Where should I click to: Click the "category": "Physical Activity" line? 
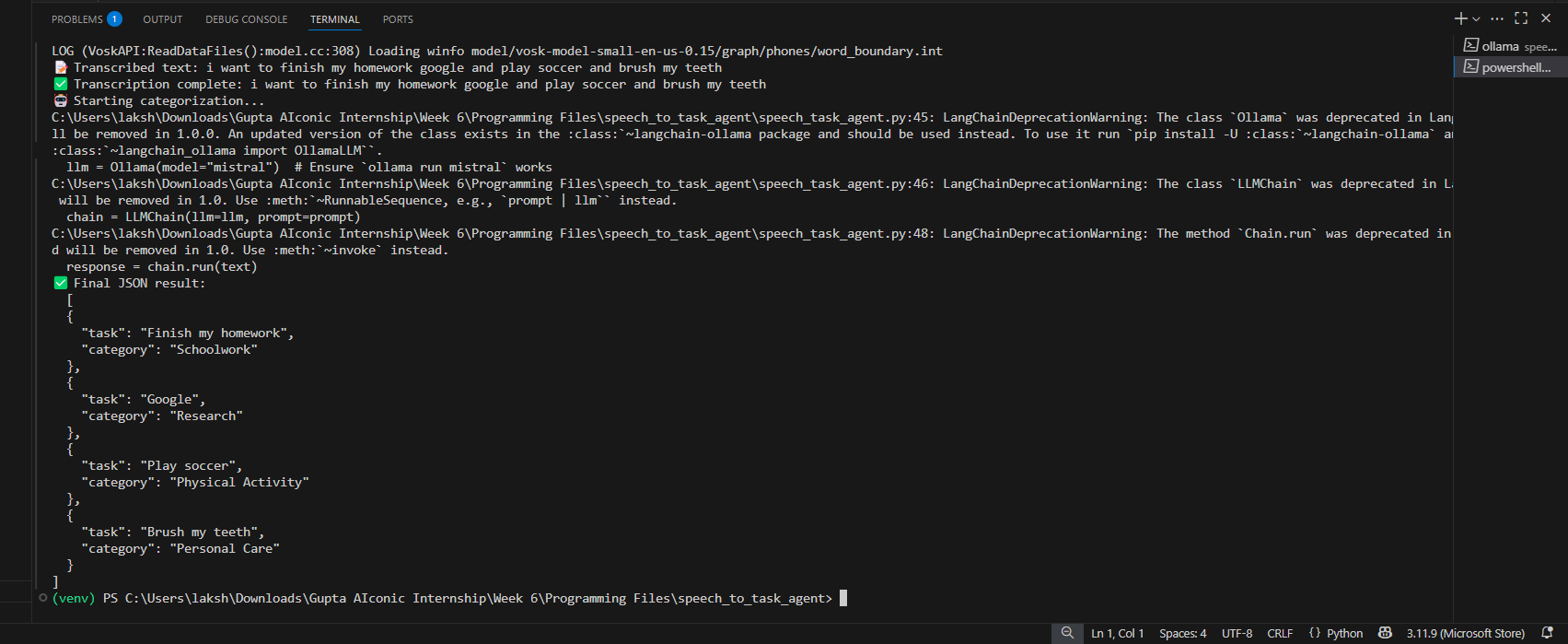(195, 482)
